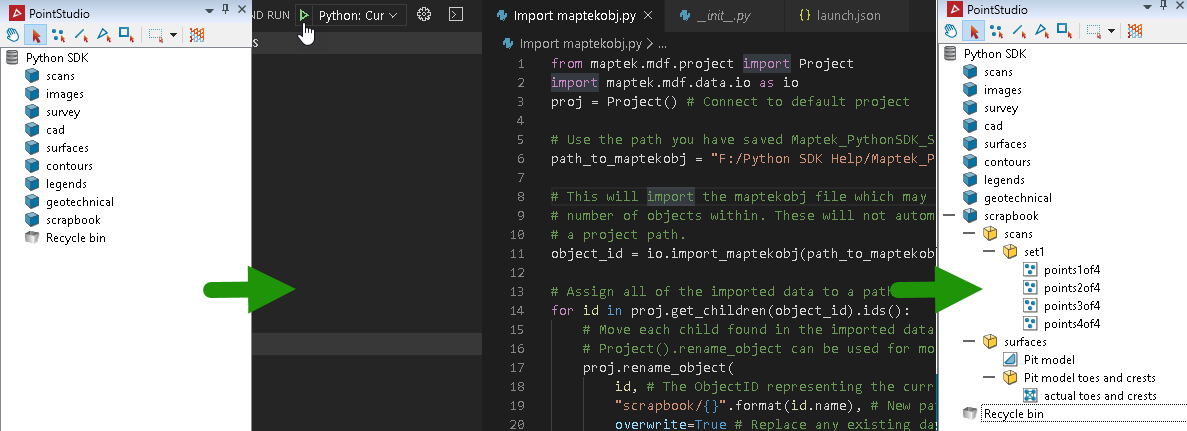Start debugging with the green Run arrow
1187x431 pixels.
[x=304, y=14]
